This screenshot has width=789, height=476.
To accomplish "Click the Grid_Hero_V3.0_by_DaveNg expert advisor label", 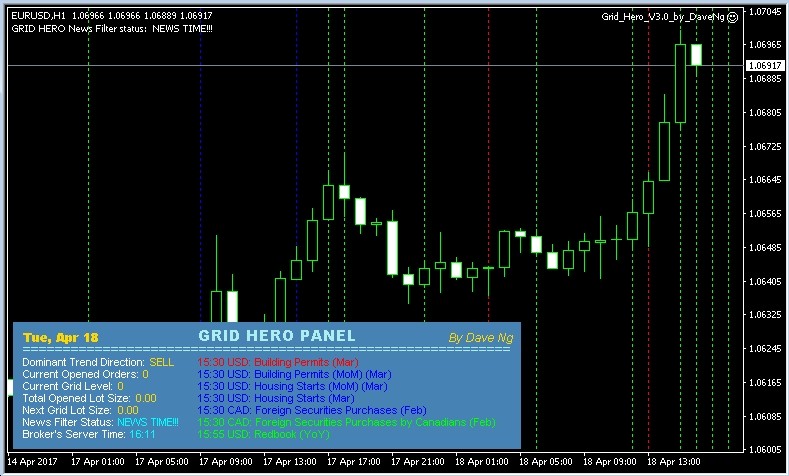I will (663, 17).
